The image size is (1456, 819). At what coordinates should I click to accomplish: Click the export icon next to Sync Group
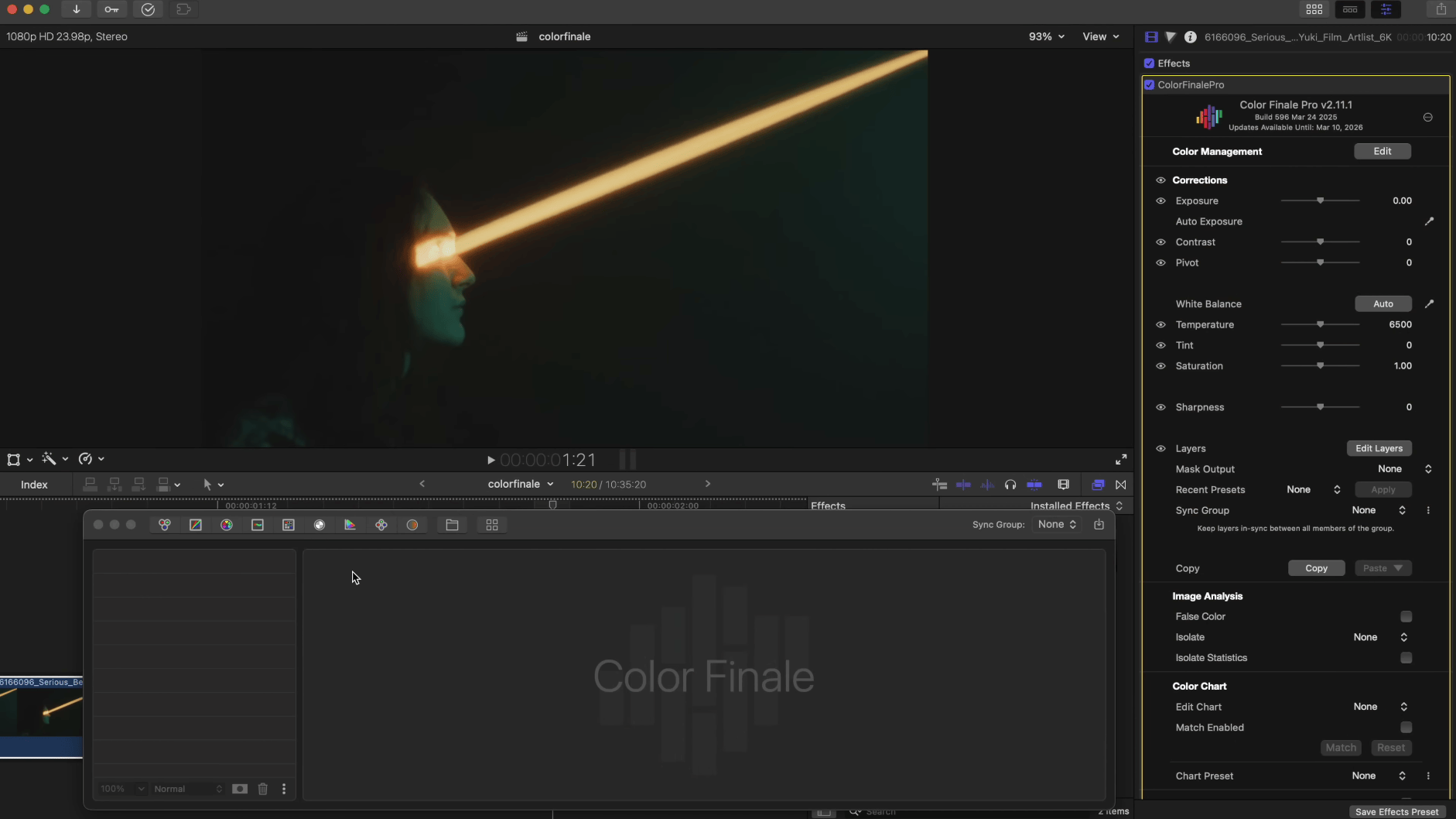pos(1099,524)
